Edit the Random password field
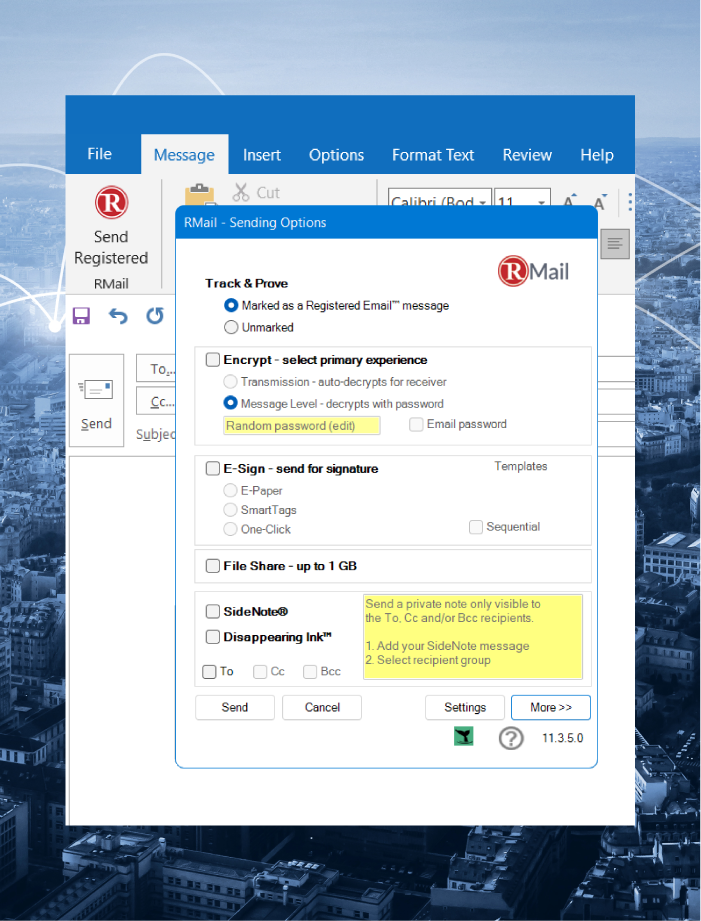Screen dimensions: 701x921 click(x=301, y=425)
